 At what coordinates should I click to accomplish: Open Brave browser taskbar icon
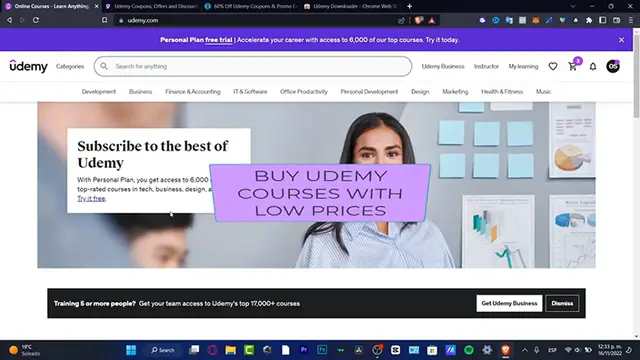[x=506, y=350]
